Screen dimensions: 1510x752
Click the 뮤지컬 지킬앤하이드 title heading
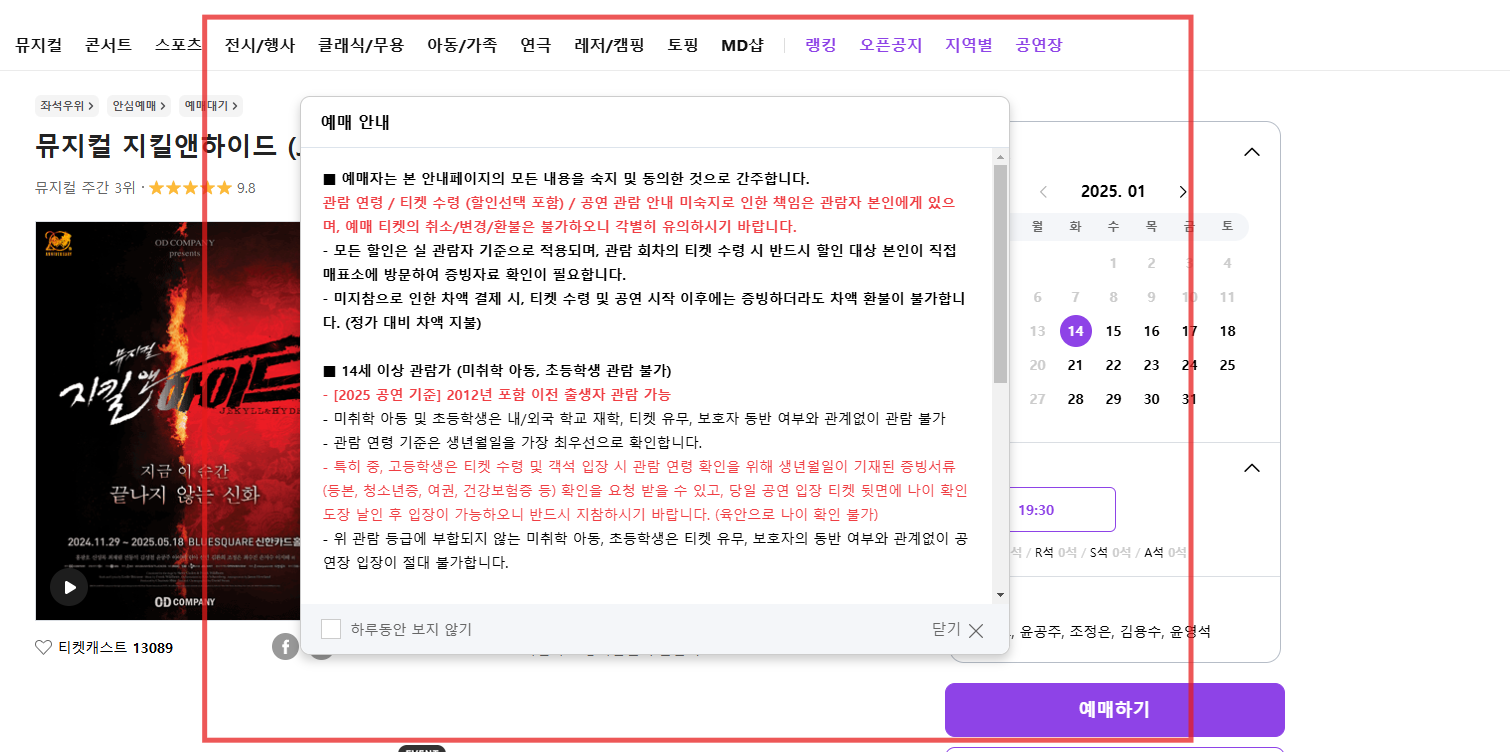pyautogui.click(x=168, y=146)
